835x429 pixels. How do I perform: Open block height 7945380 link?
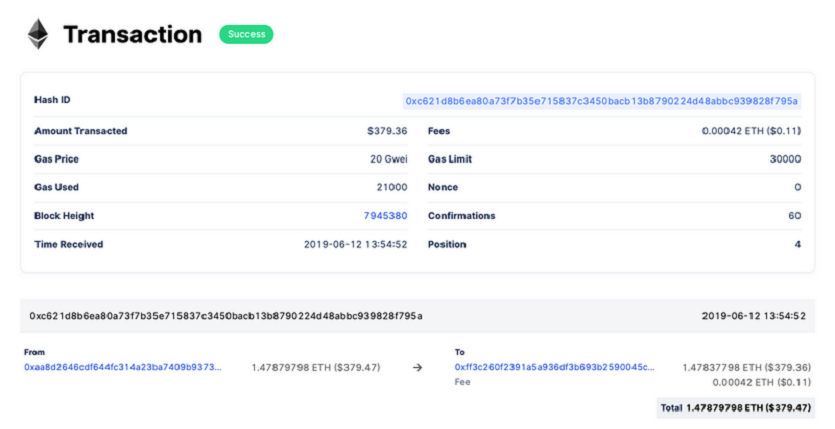point(385,216)
